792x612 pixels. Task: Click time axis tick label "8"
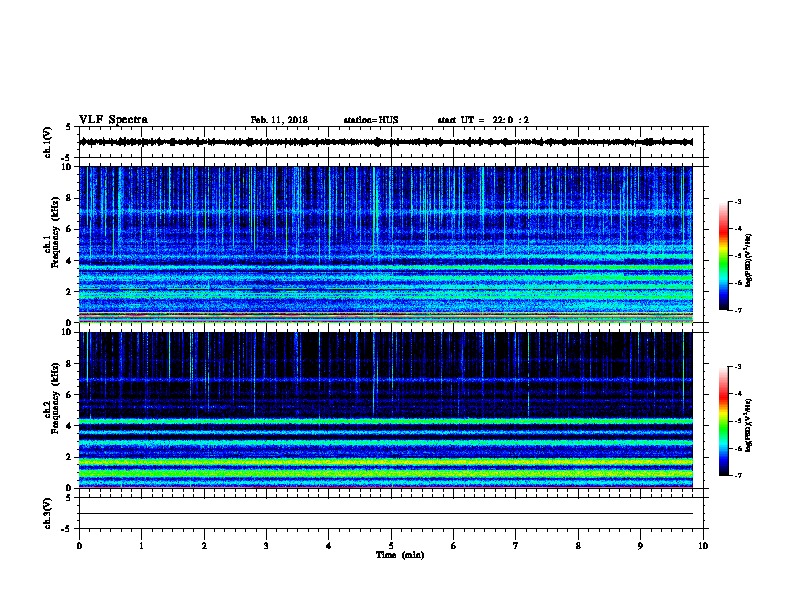[x=578, y=546]
